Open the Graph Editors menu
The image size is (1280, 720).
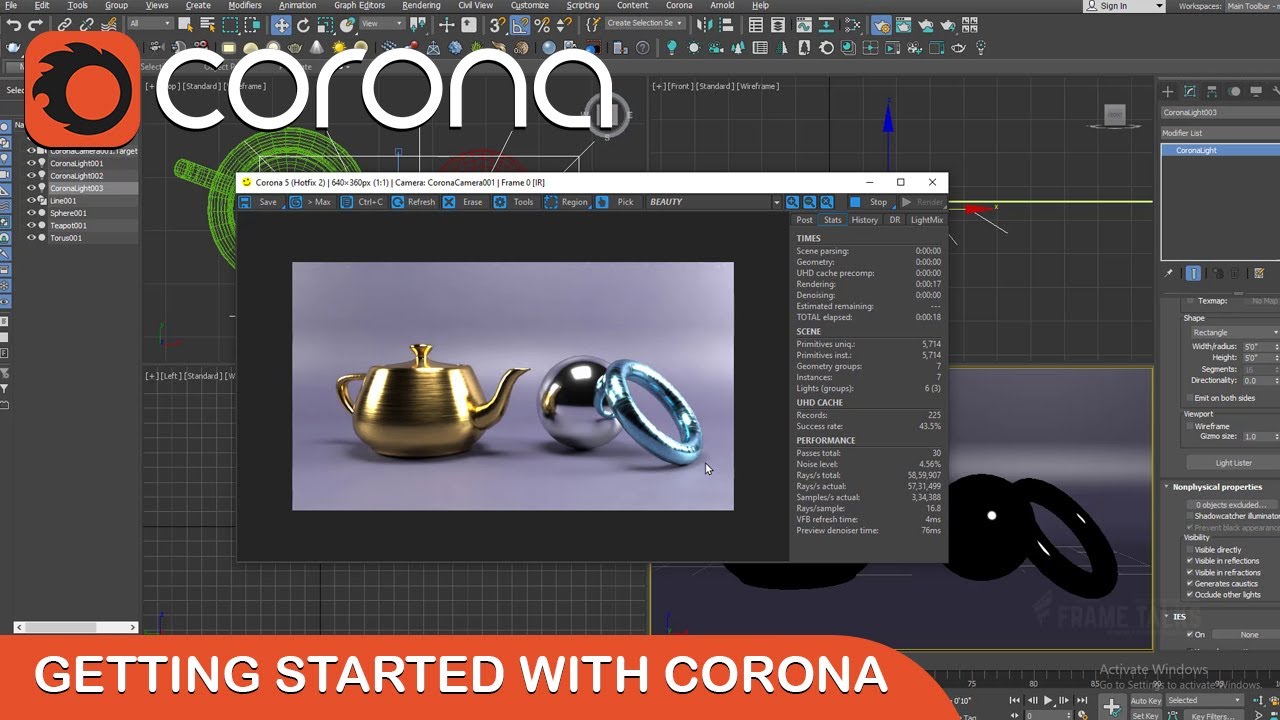click(359, 5)
